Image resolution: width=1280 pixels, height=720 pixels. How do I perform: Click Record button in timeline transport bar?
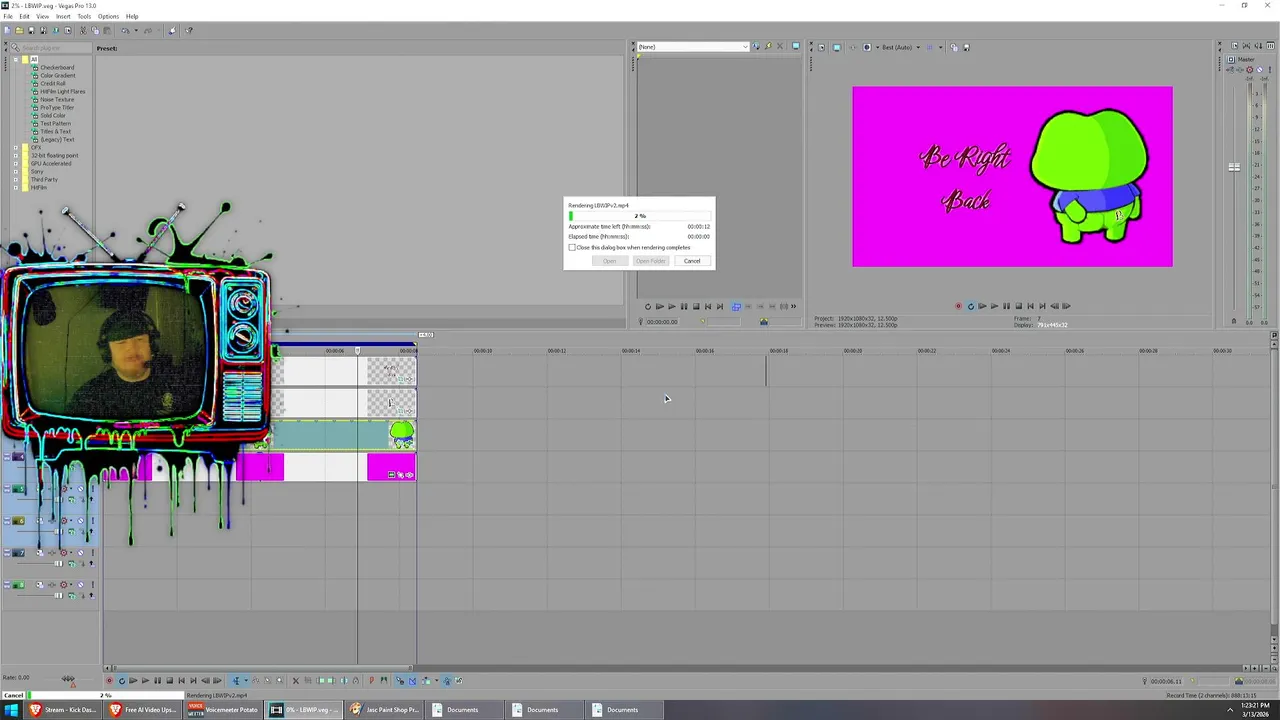point(109,681)
